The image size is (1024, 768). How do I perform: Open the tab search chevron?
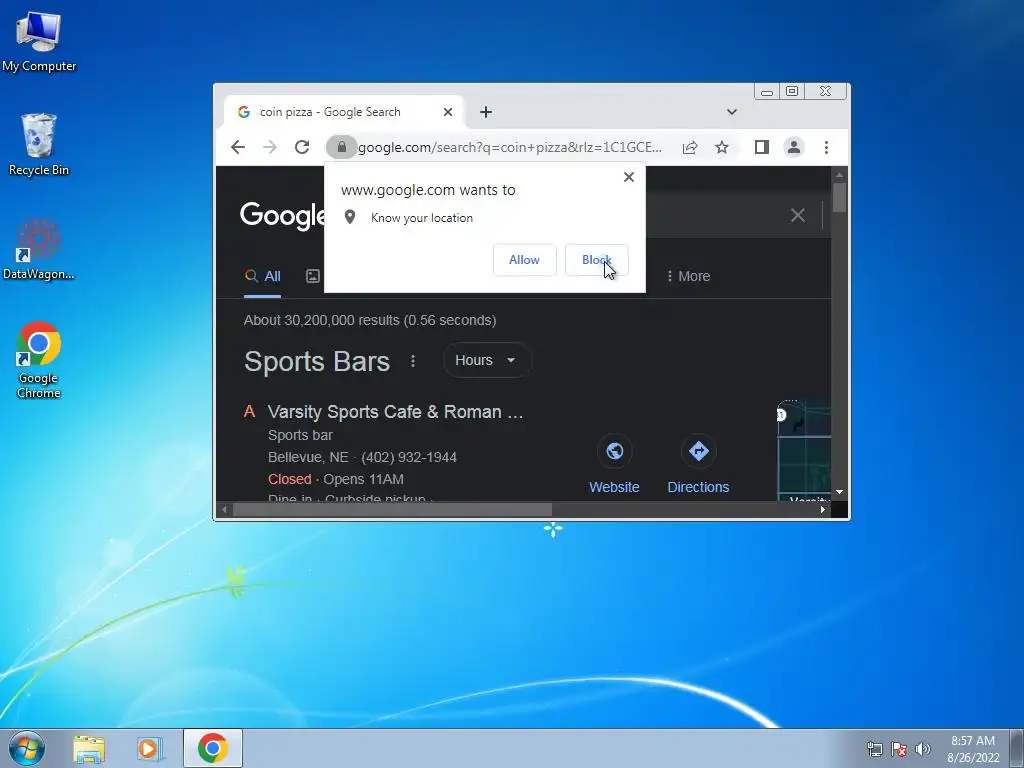click(x=732, y=112)
